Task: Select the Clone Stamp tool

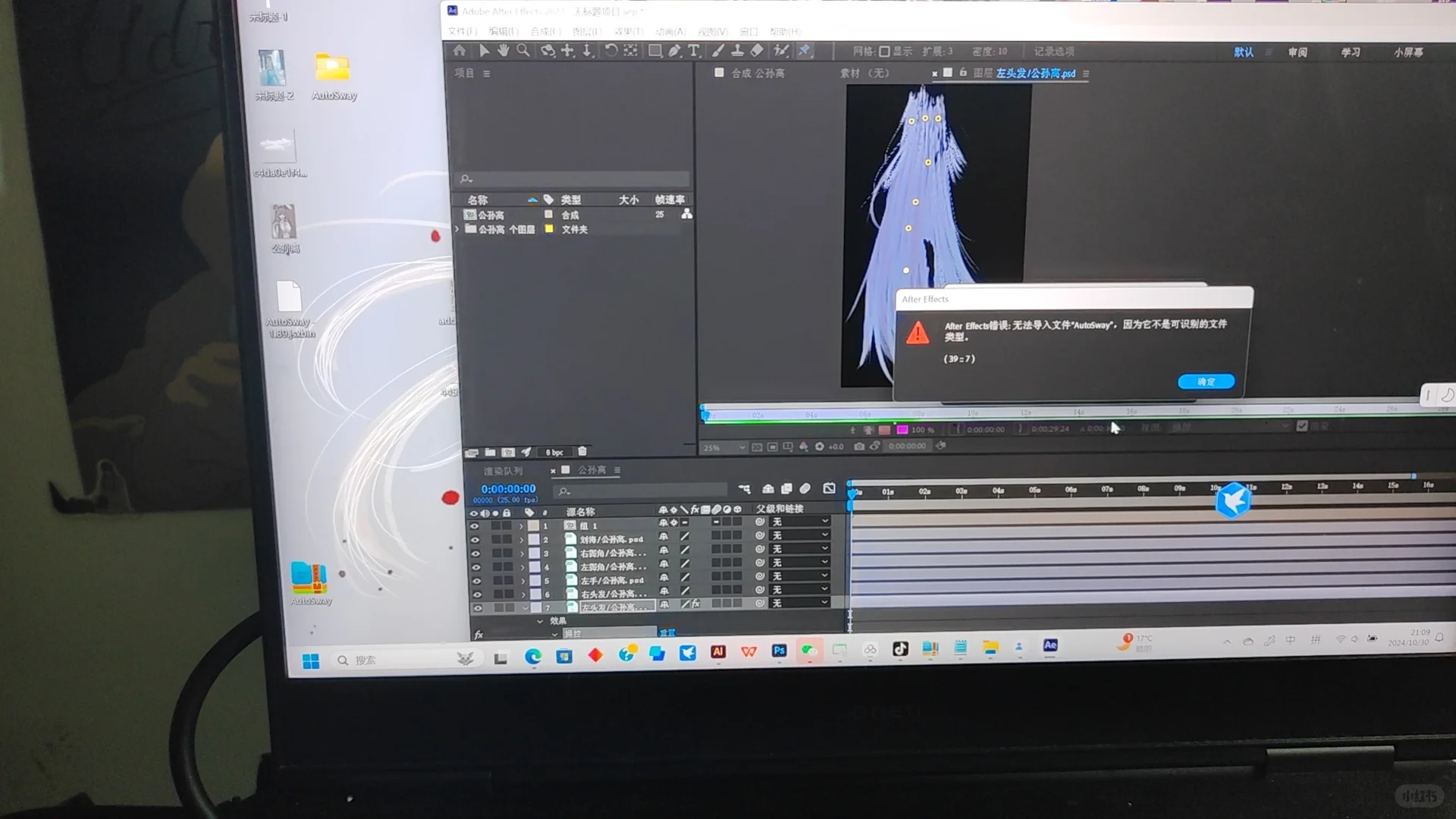Action: click(x=737, y=51)
